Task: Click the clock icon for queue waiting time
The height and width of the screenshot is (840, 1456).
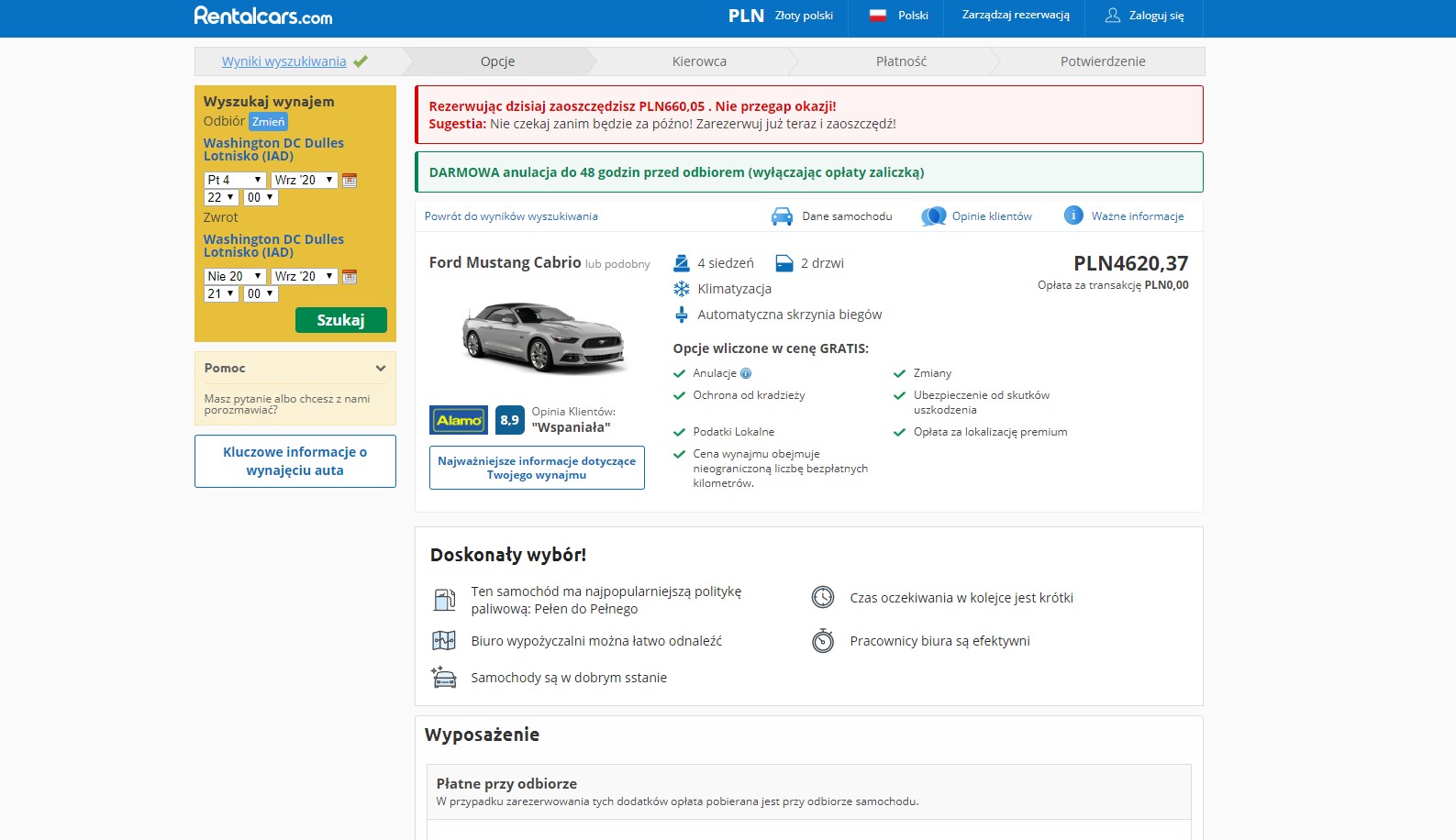Action: (x=823, y=598)
